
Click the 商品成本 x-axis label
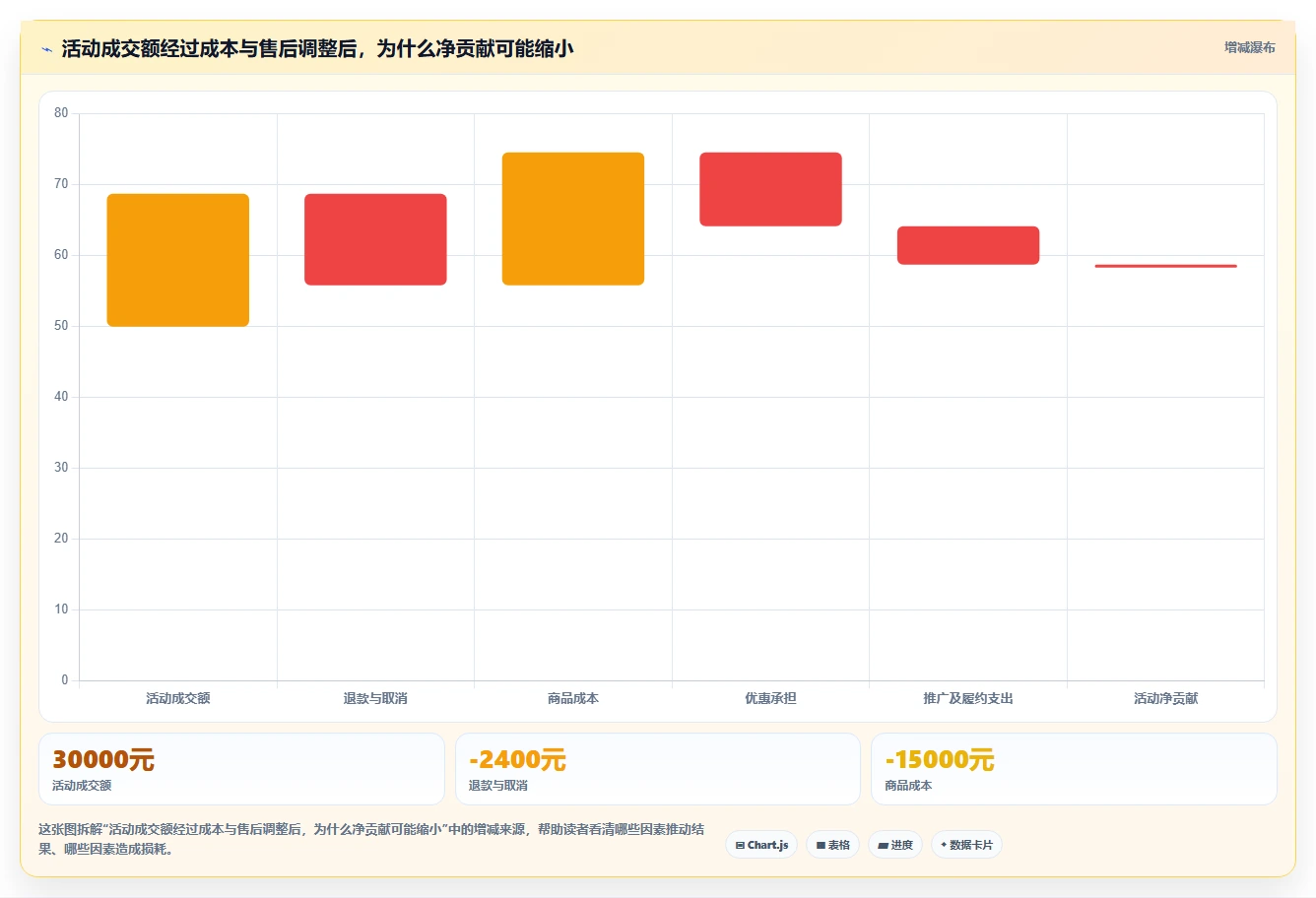click(x=573, y=698)
